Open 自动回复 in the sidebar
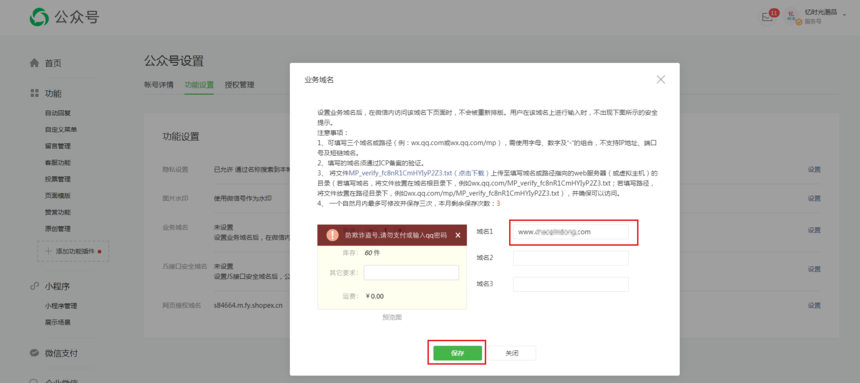The height and width of the screenshot is (383, 860). tap(58, 114)
